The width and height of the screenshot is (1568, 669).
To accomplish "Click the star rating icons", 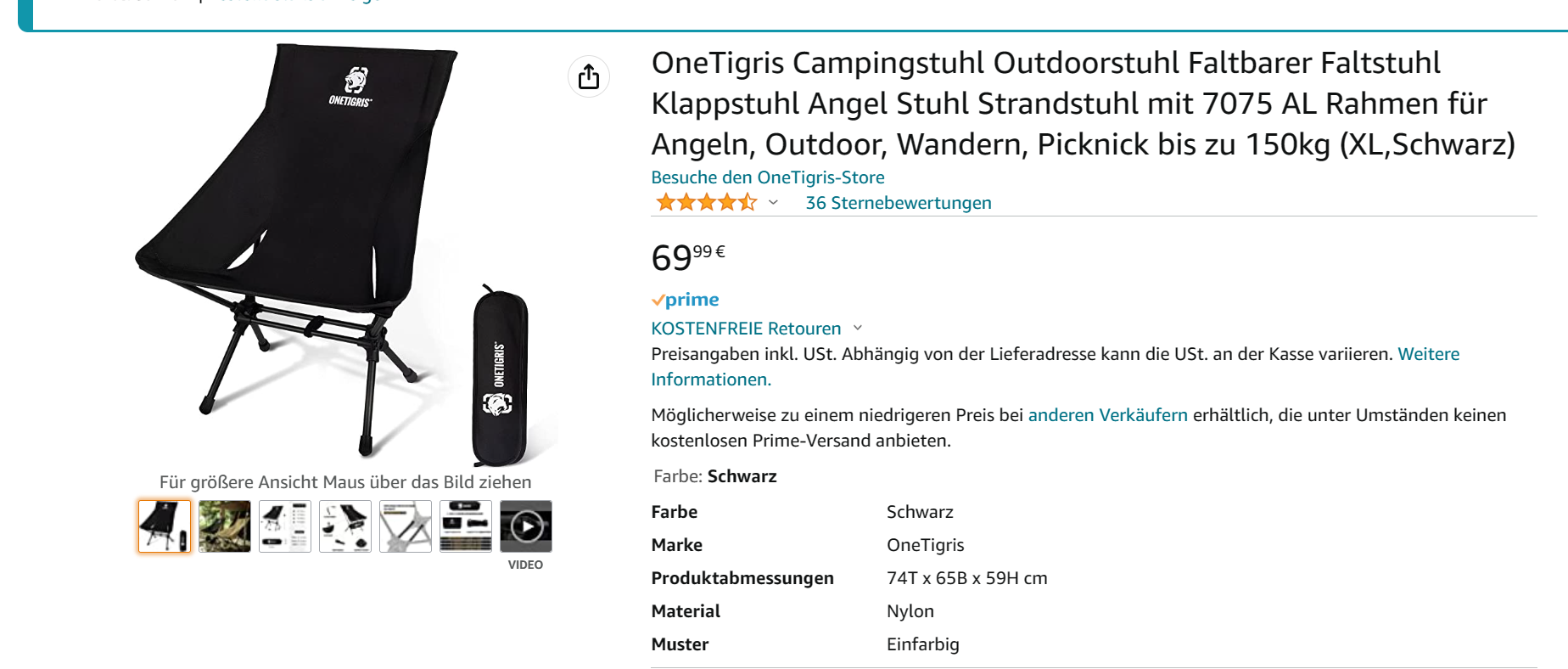I will 705,203.
